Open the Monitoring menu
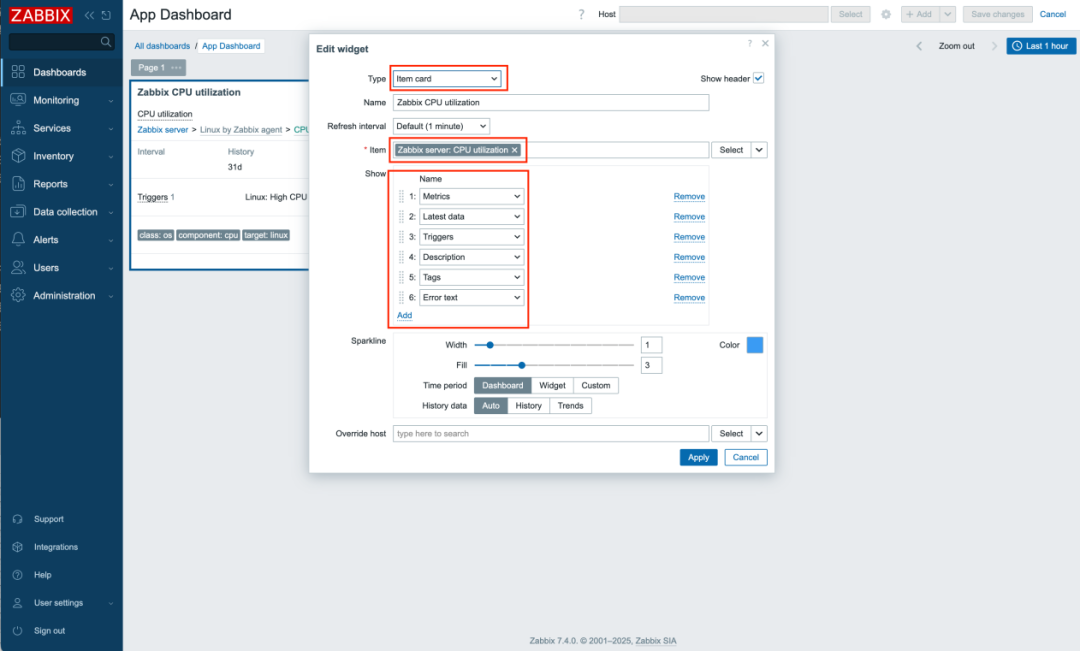 click(x=60, y=100)
